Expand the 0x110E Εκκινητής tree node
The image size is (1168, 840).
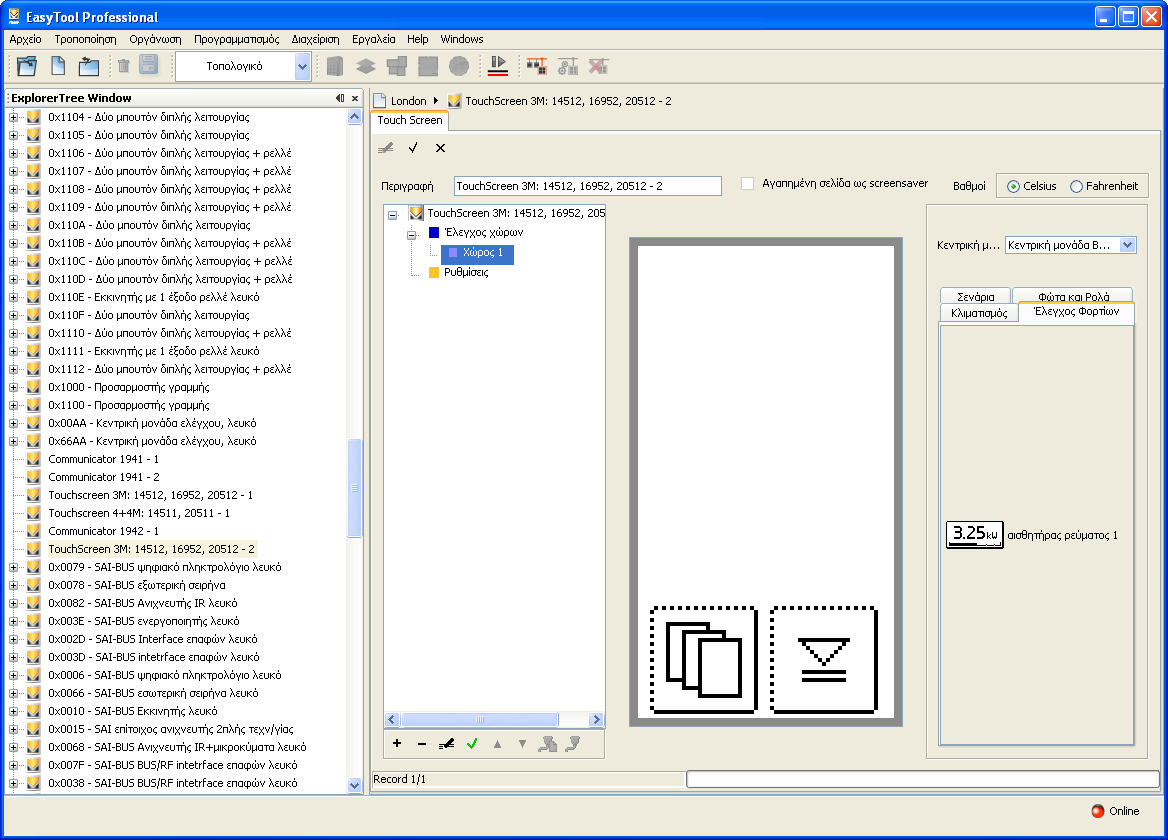(13, 297)
